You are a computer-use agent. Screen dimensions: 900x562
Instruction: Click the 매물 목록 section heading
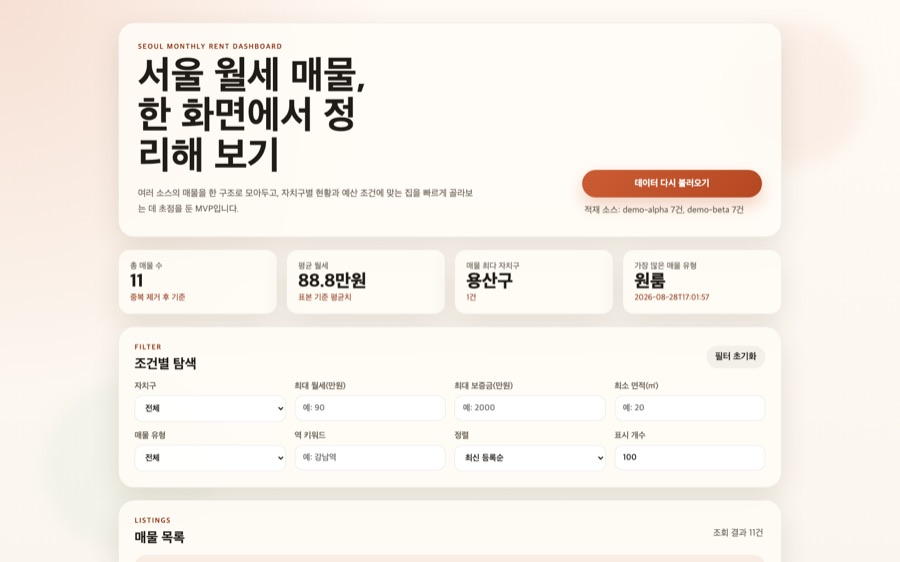(160, 537)
